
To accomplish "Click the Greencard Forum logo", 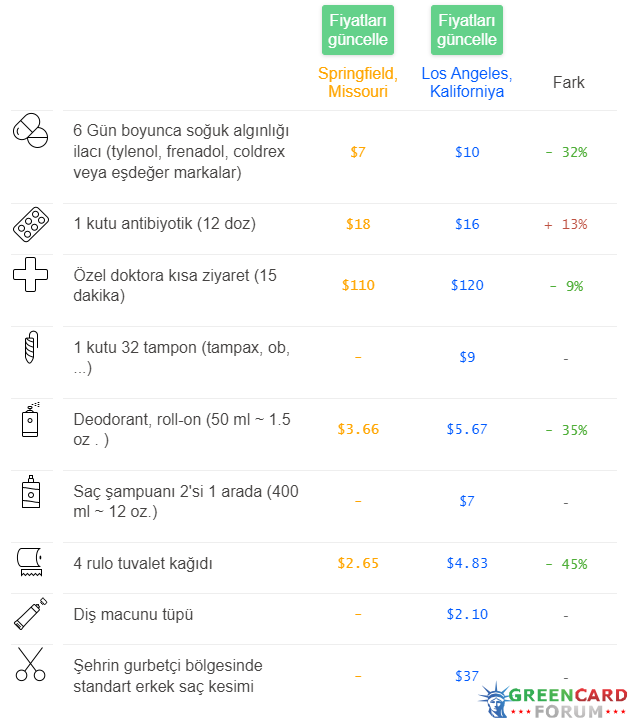I will coord(553,700).
